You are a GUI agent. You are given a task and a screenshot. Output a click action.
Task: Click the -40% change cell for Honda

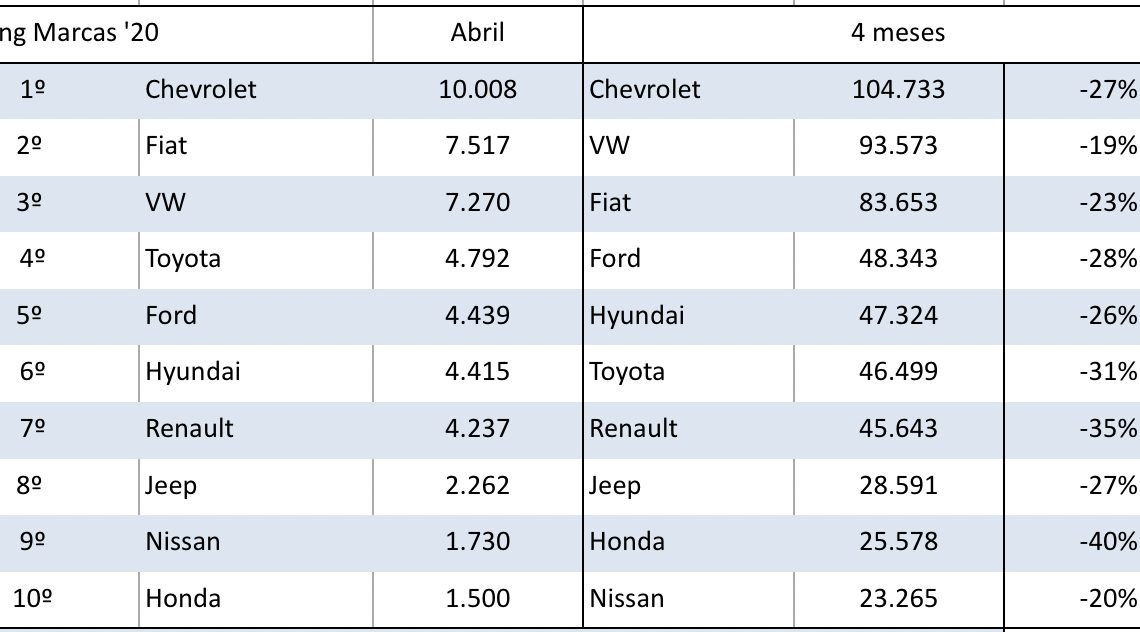point(1108,541)
